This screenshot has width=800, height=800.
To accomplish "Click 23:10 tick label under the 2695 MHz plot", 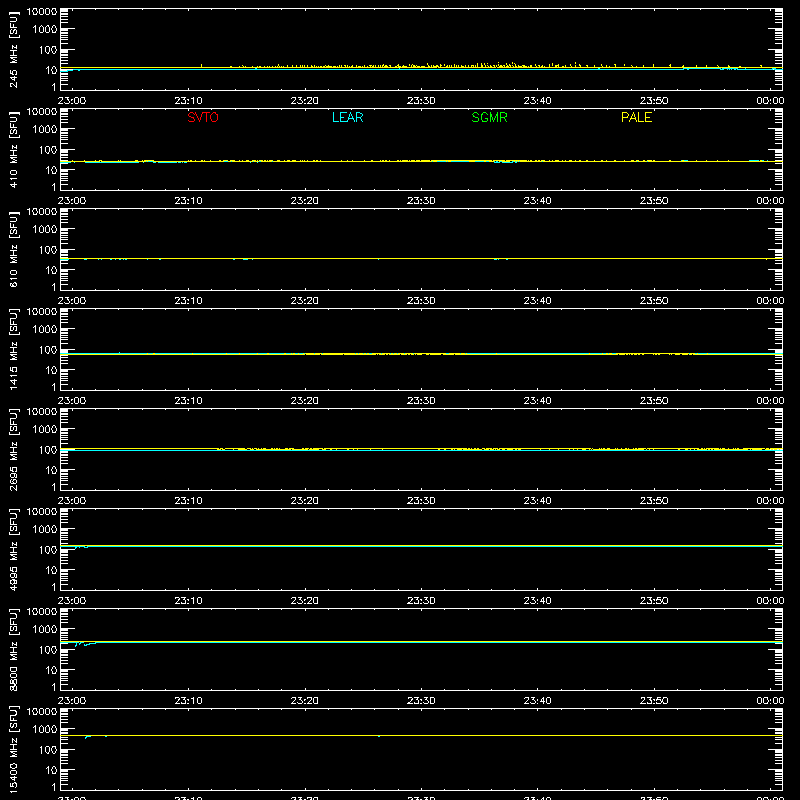I will [188, 501].
